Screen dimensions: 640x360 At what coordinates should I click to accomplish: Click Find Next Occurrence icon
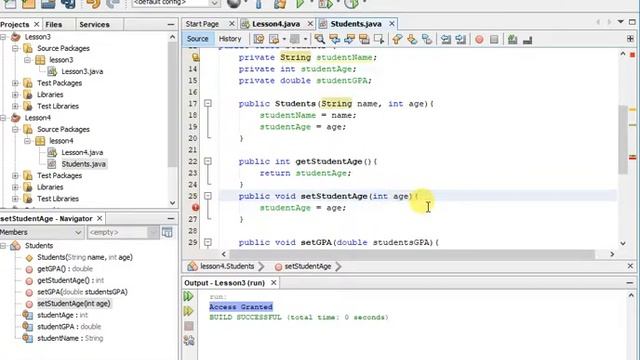349,39
